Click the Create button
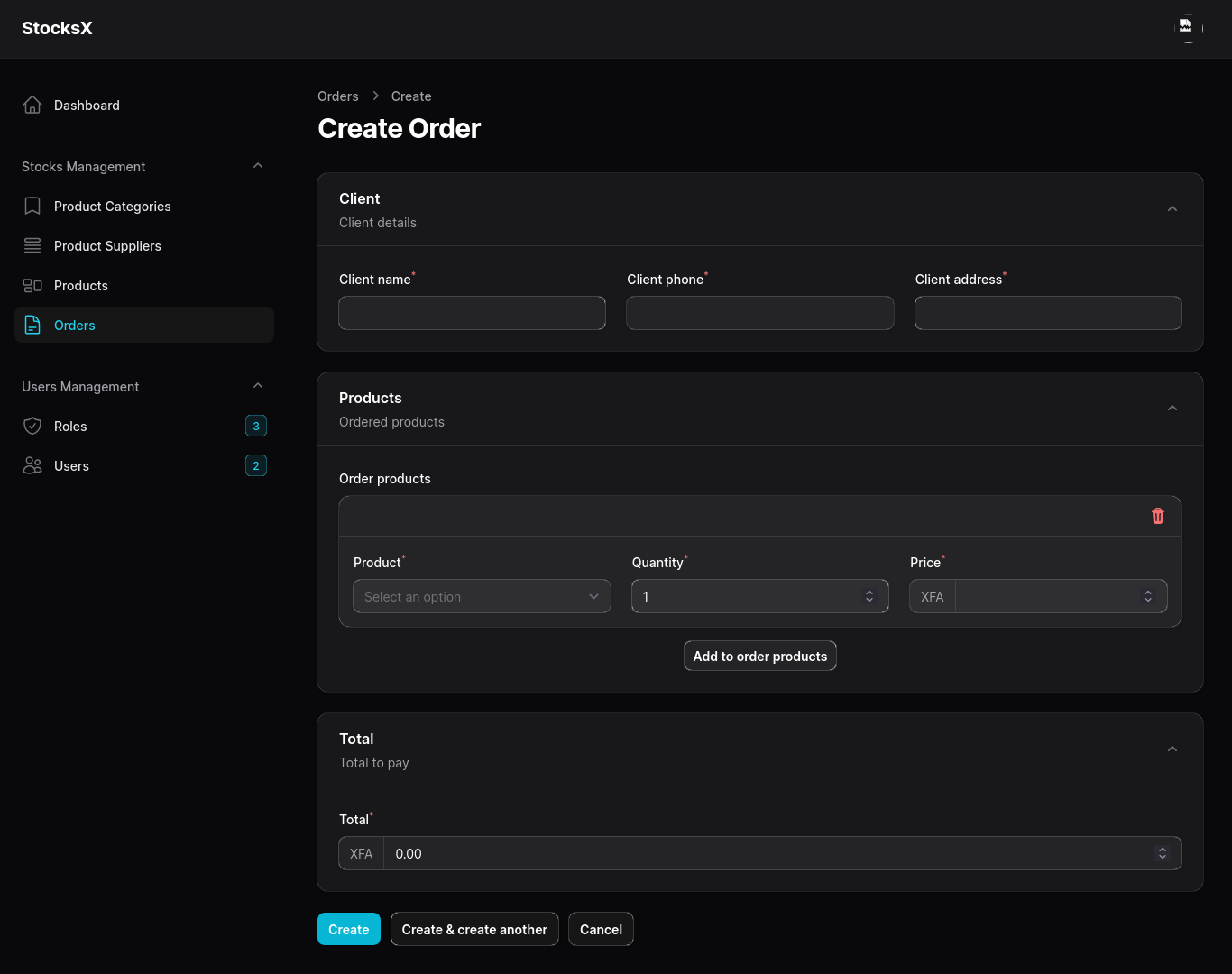The image size is (1232, 974). click(x=349, y=930)
